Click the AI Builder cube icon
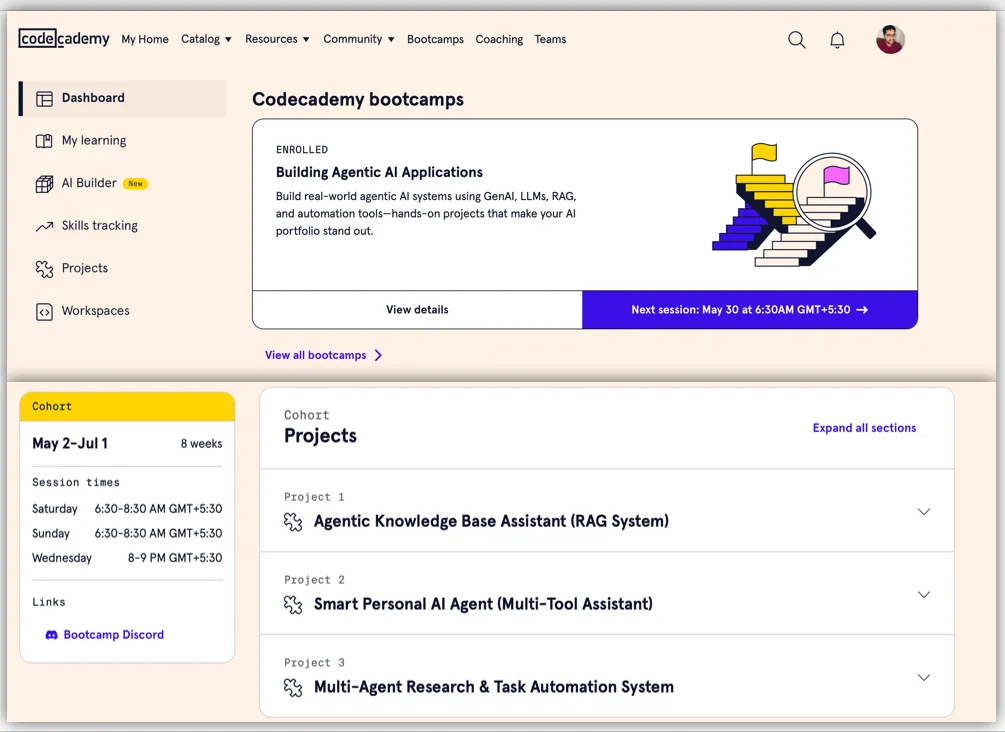 click(44, 184)
